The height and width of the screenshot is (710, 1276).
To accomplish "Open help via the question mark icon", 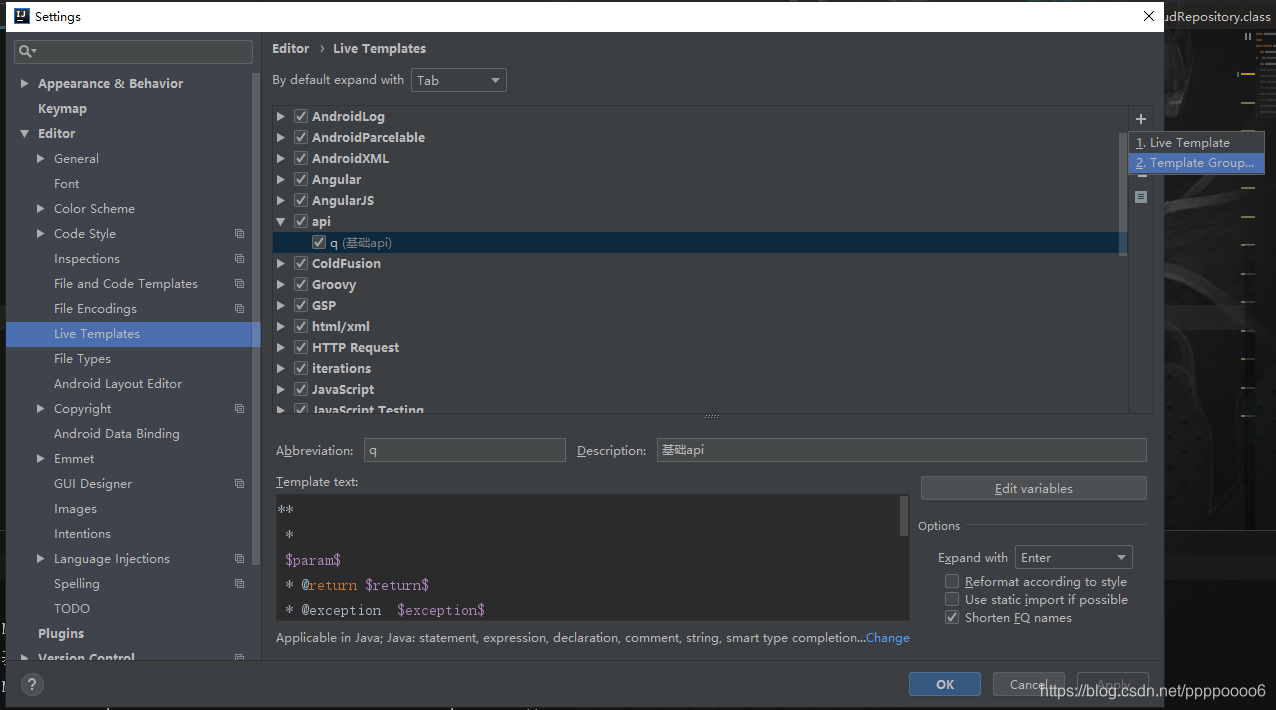I will tap(32, 685).
